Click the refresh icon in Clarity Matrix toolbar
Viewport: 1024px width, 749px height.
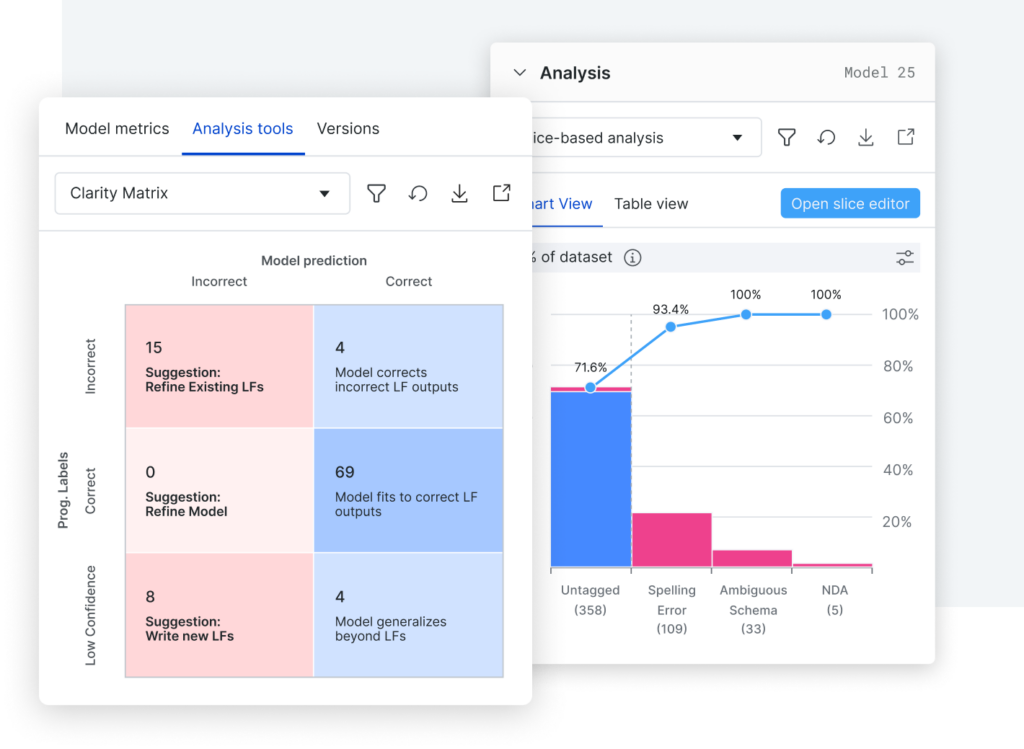(x=418, y=193)
